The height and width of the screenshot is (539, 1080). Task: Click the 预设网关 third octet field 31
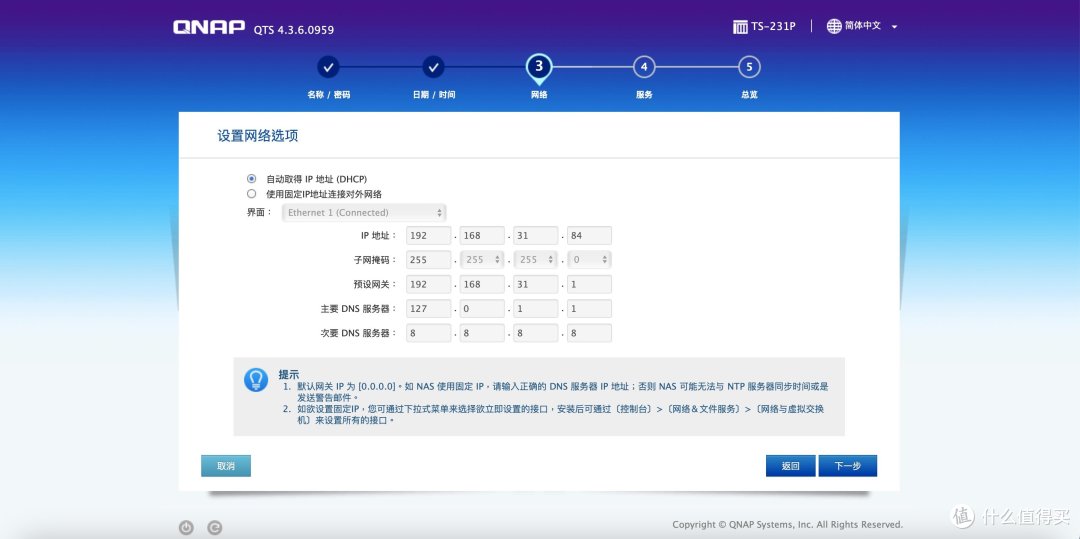[536, 284]
